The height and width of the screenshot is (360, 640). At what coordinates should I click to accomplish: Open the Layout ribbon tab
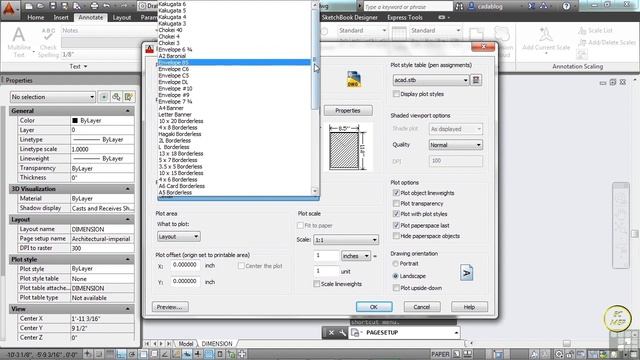click(x=122, y=18)
